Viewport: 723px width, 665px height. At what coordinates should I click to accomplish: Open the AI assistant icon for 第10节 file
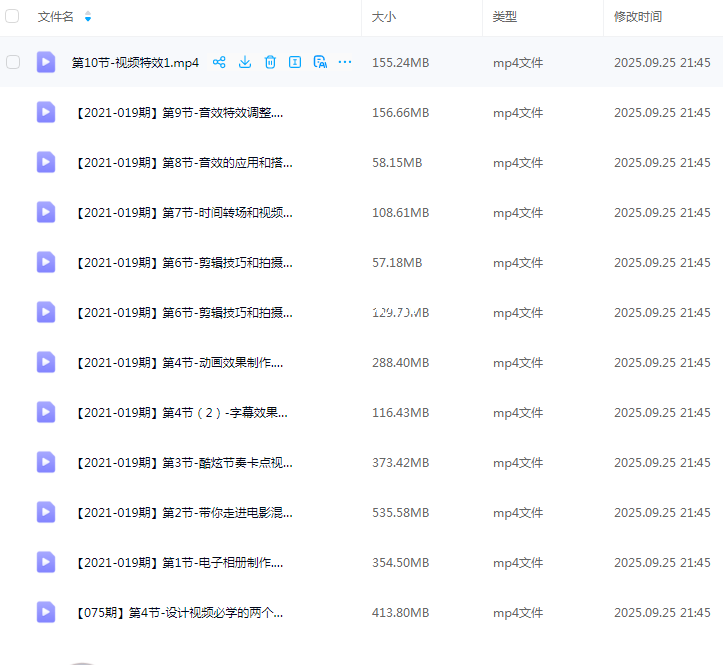[x=320, y=62]
